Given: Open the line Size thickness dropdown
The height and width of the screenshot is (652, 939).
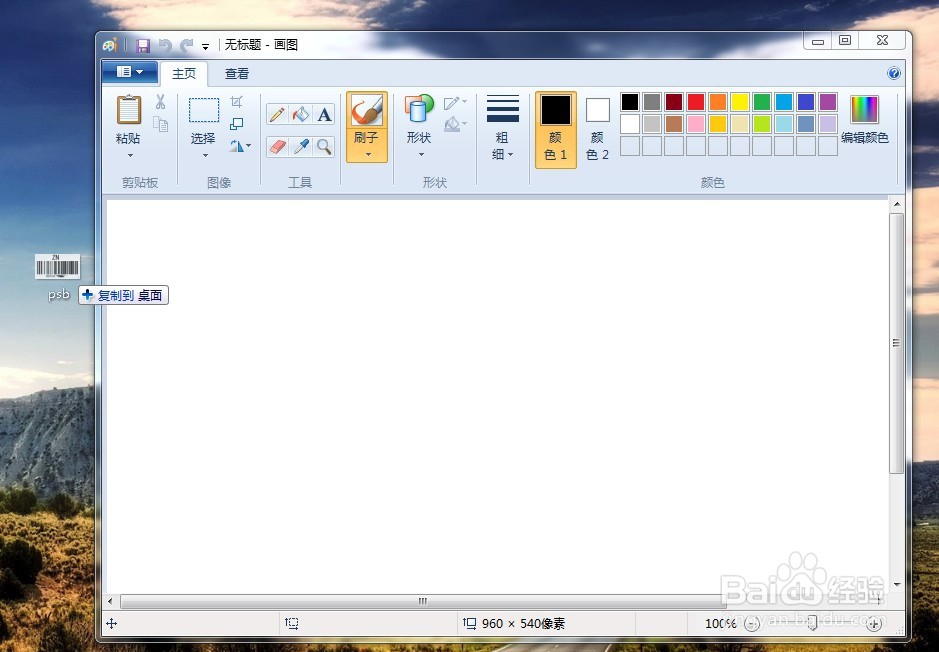Looking at the screenshot, I should [x=502, y=128].
